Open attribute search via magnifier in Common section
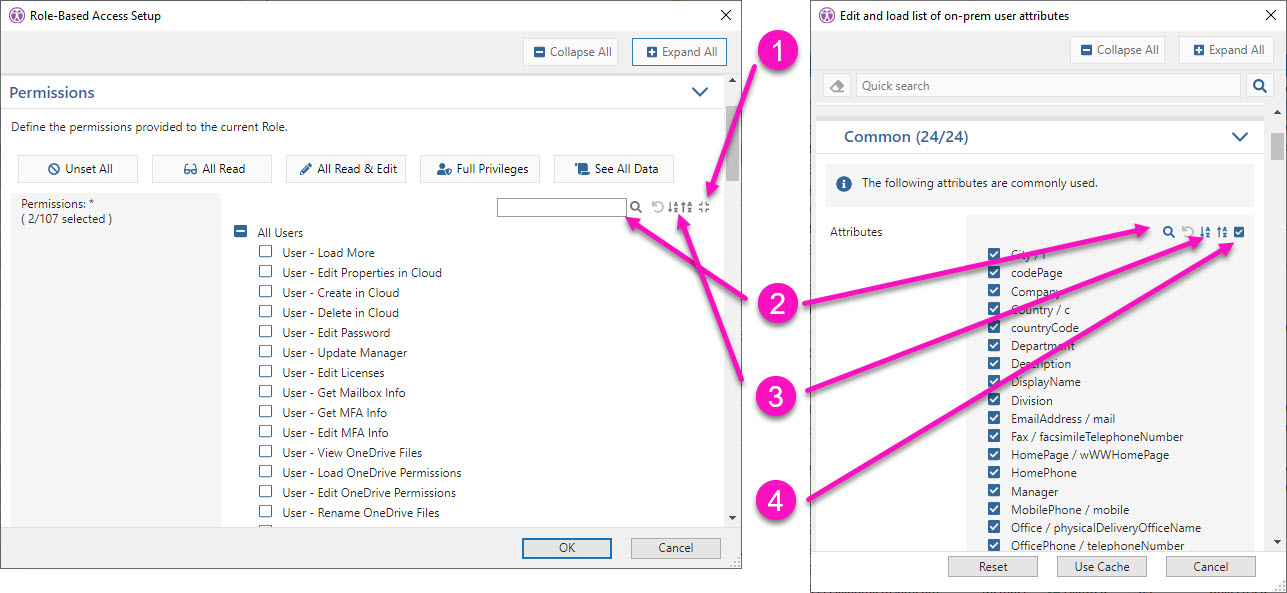 click(x=1169, y=231)
